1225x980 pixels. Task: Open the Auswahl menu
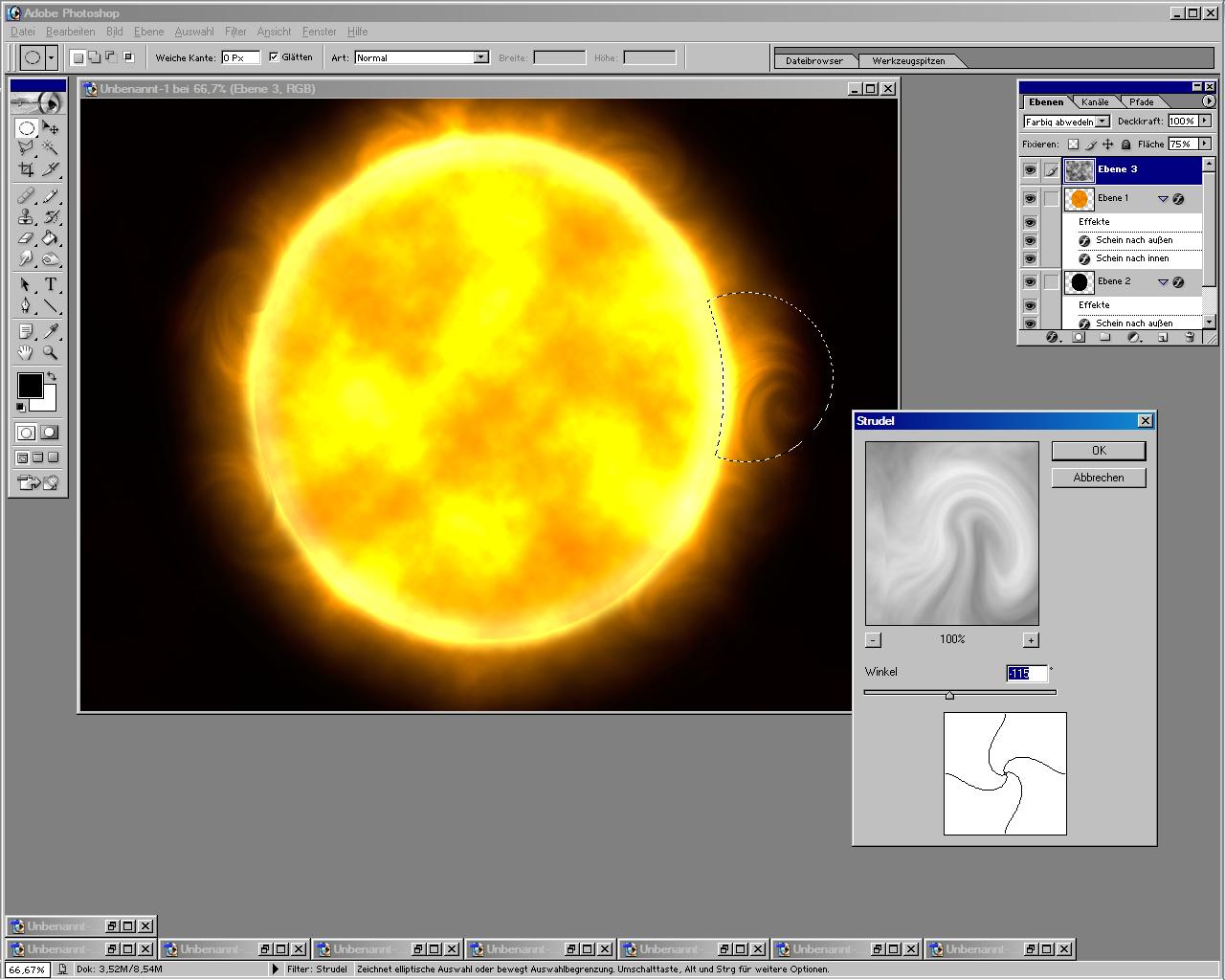coord(193,32)
